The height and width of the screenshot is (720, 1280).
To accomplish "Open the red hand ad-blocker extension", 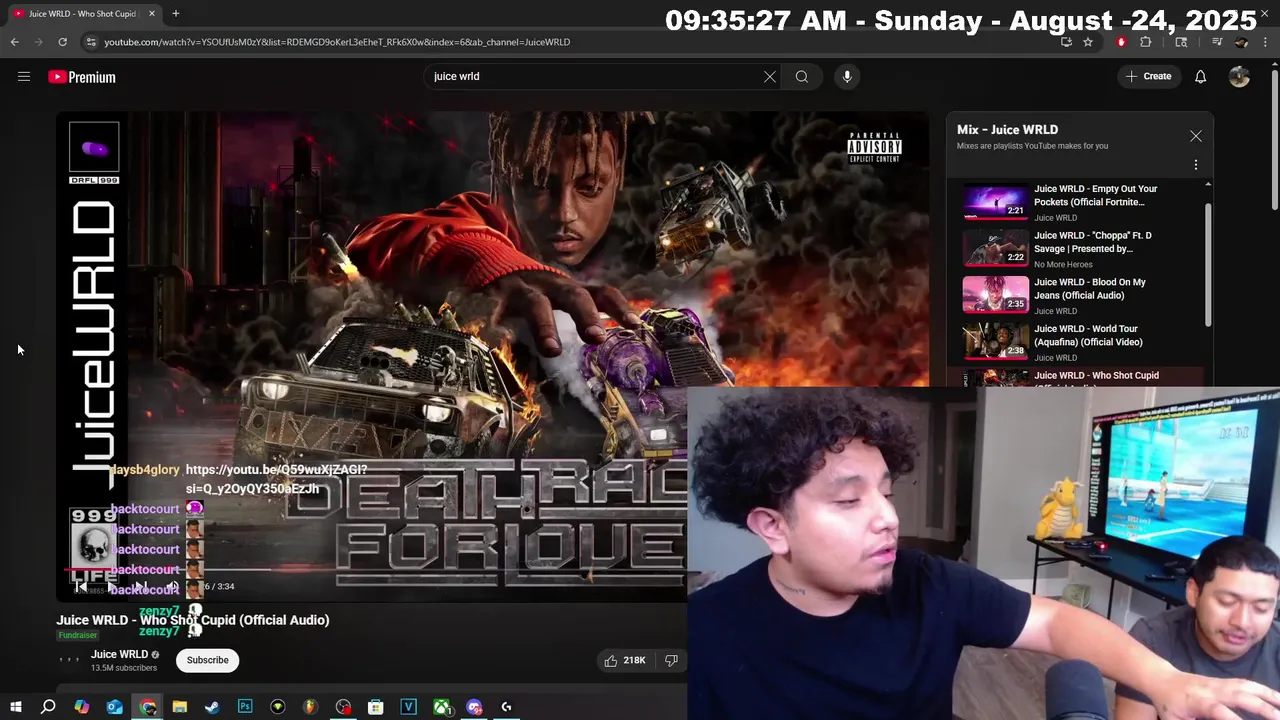I will 1121,42.
